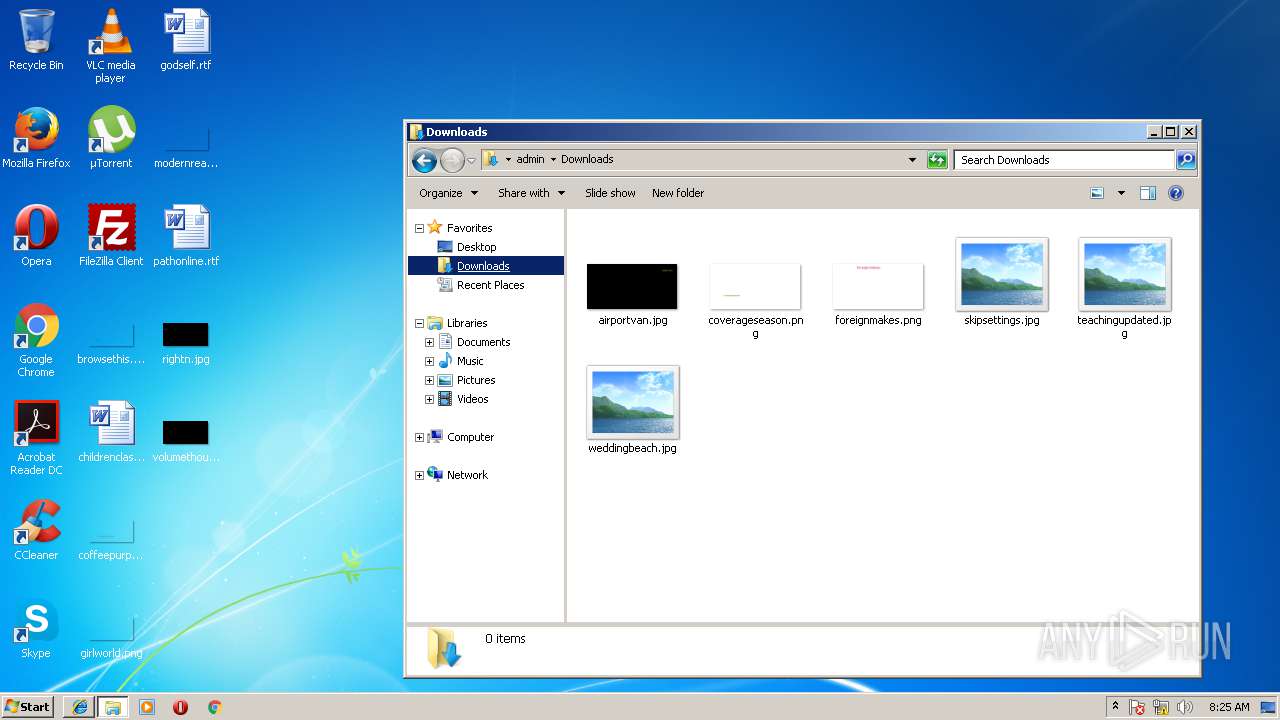Go back with Explorer back arrow
Image resolution: width=1280 pixels, height=720 pixels.
click(424, 160)
